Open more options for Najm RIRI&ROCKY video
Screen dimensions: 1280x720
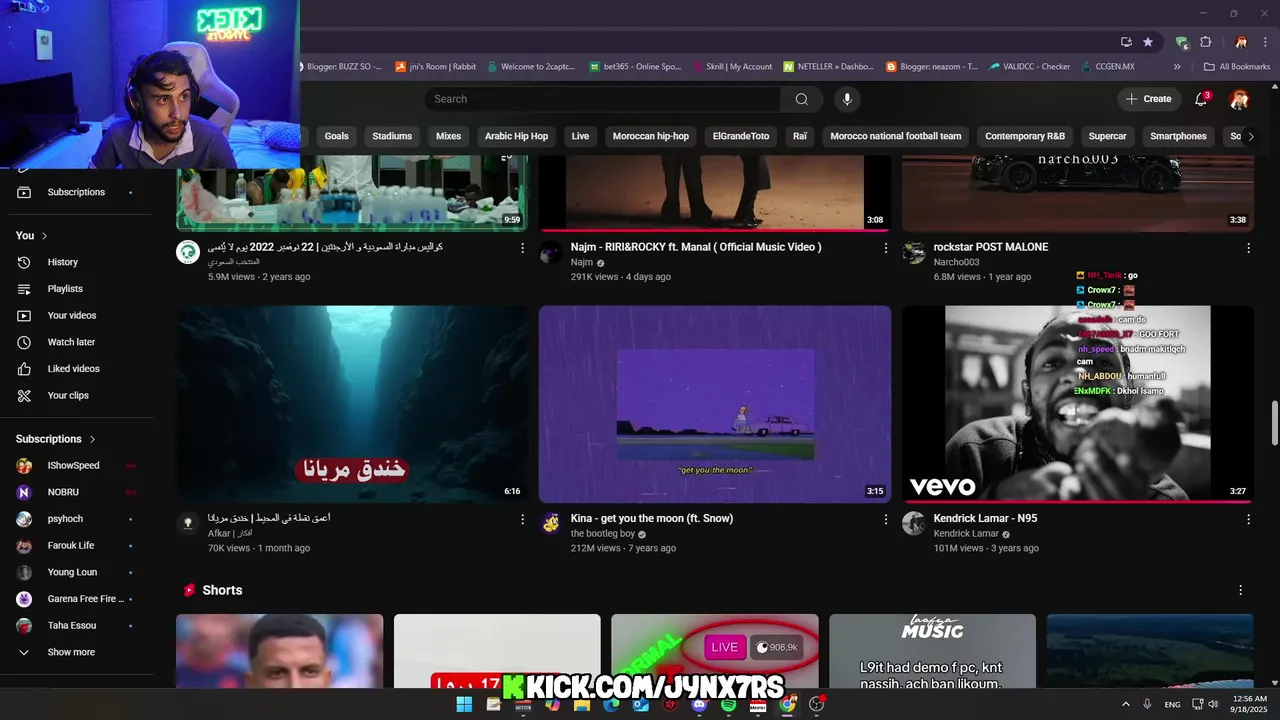885,248
